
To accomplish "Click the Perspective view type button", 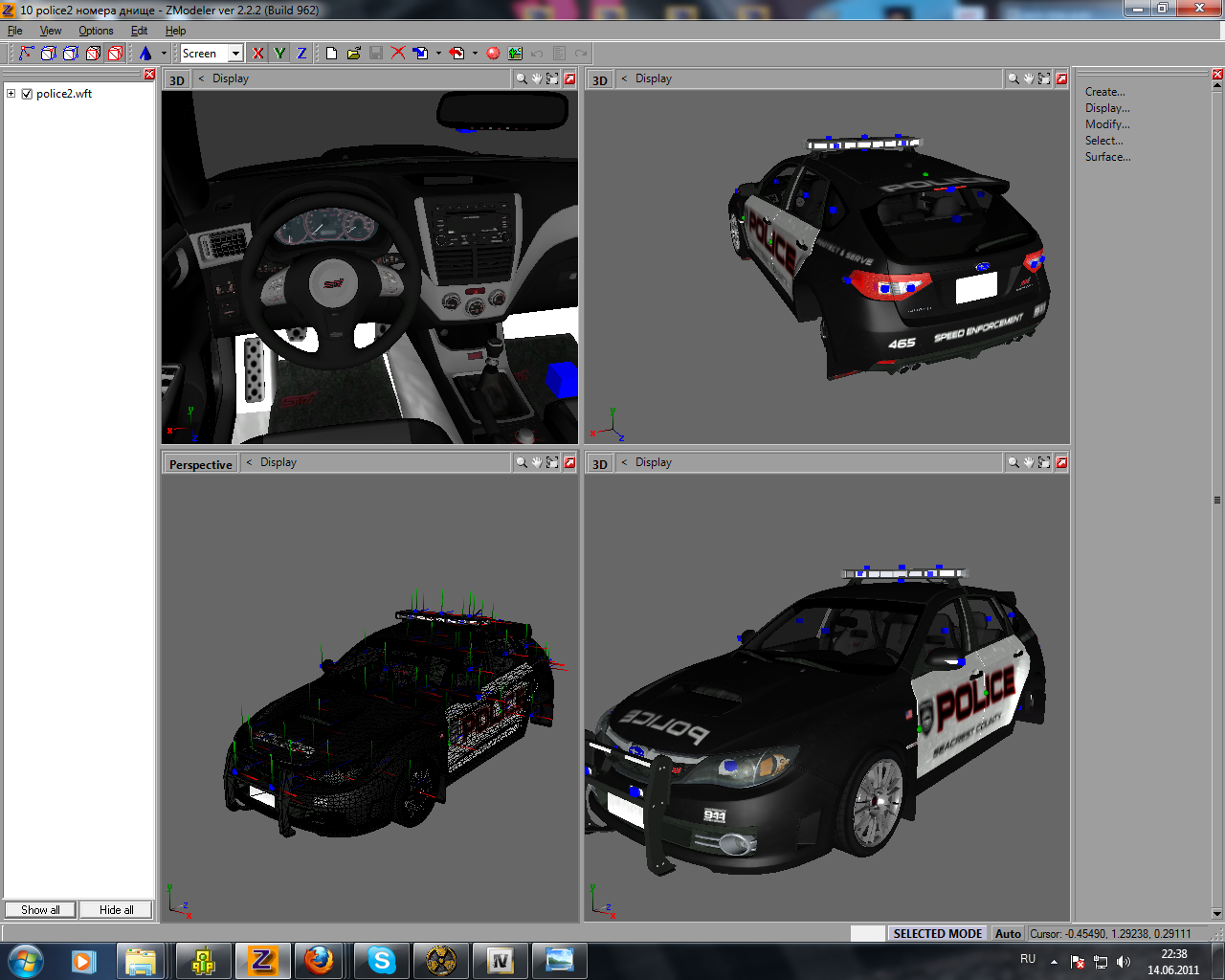I will click(x=201, y=464).
